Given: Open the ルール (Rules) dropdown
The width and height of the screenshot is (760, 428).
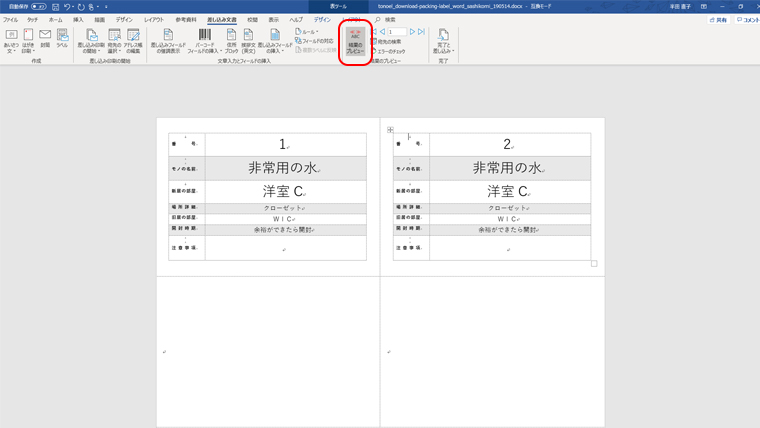Looking at the screenshot, I should [308, 32].
